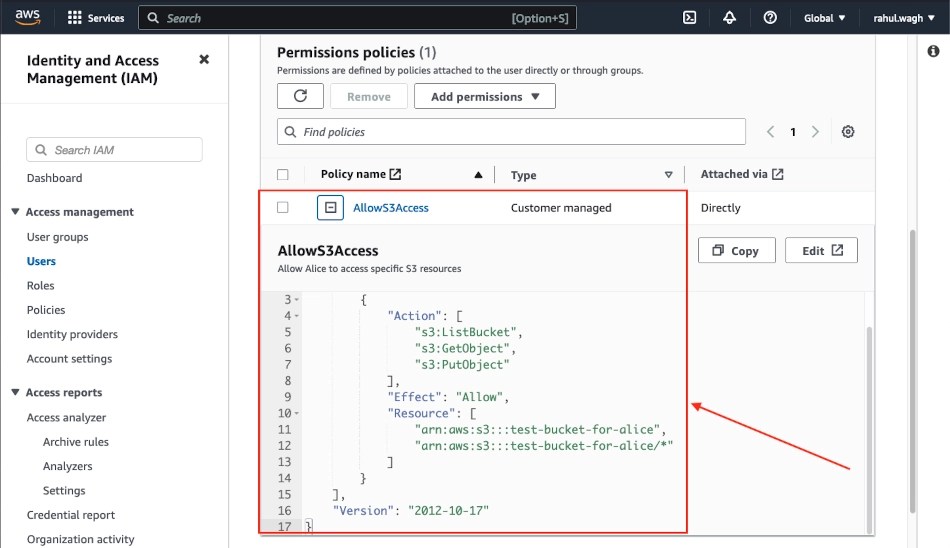Open the rahul.wagh account menu
The width and height of the screenshot is (950, 548).
904,18
